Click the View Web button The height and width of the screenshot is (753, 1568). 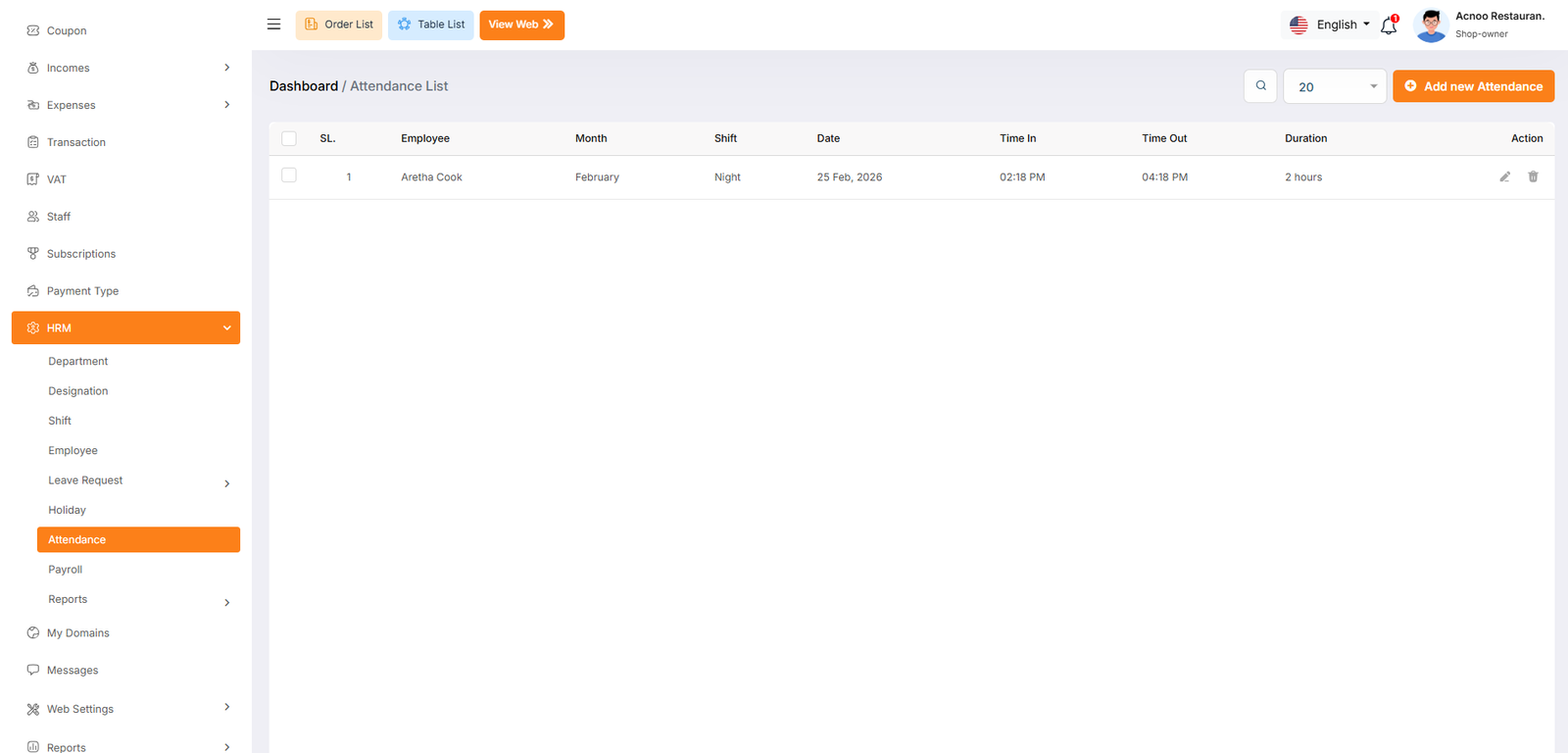point(521,25)
